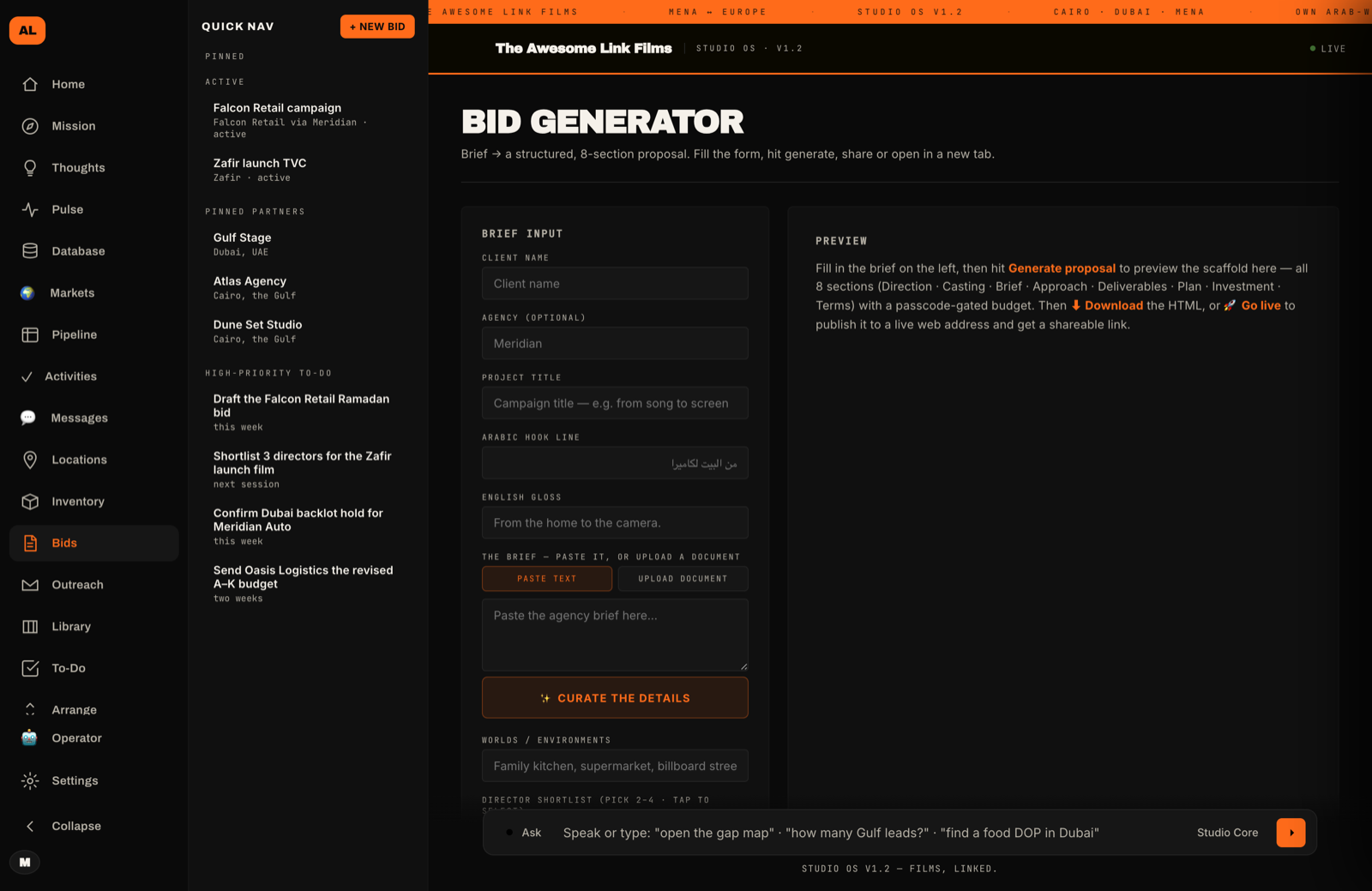Click the agency brief text area
Viewport: 1372px width, 891px height.
[x=615, y=635]
